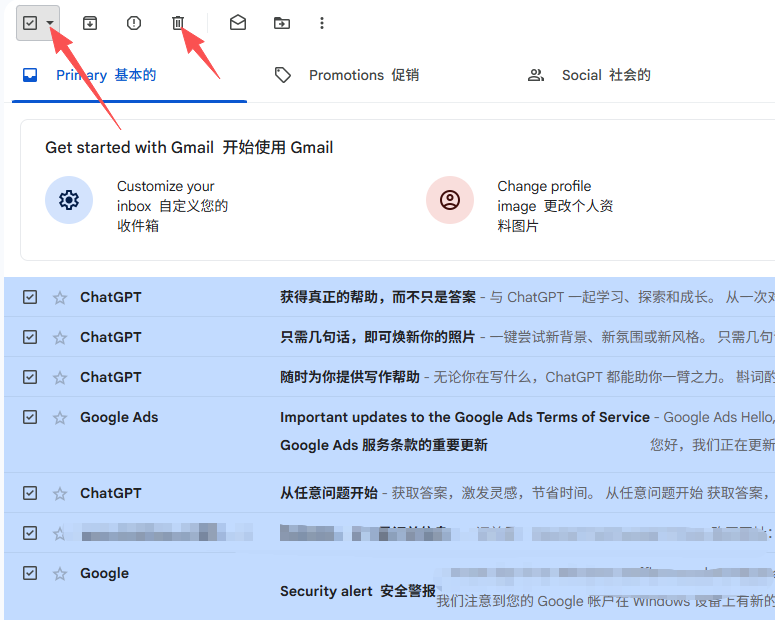The width and height of the screenshot is (775, 620).
Task: Star the blurred sender email
Action: click(60, 533)
